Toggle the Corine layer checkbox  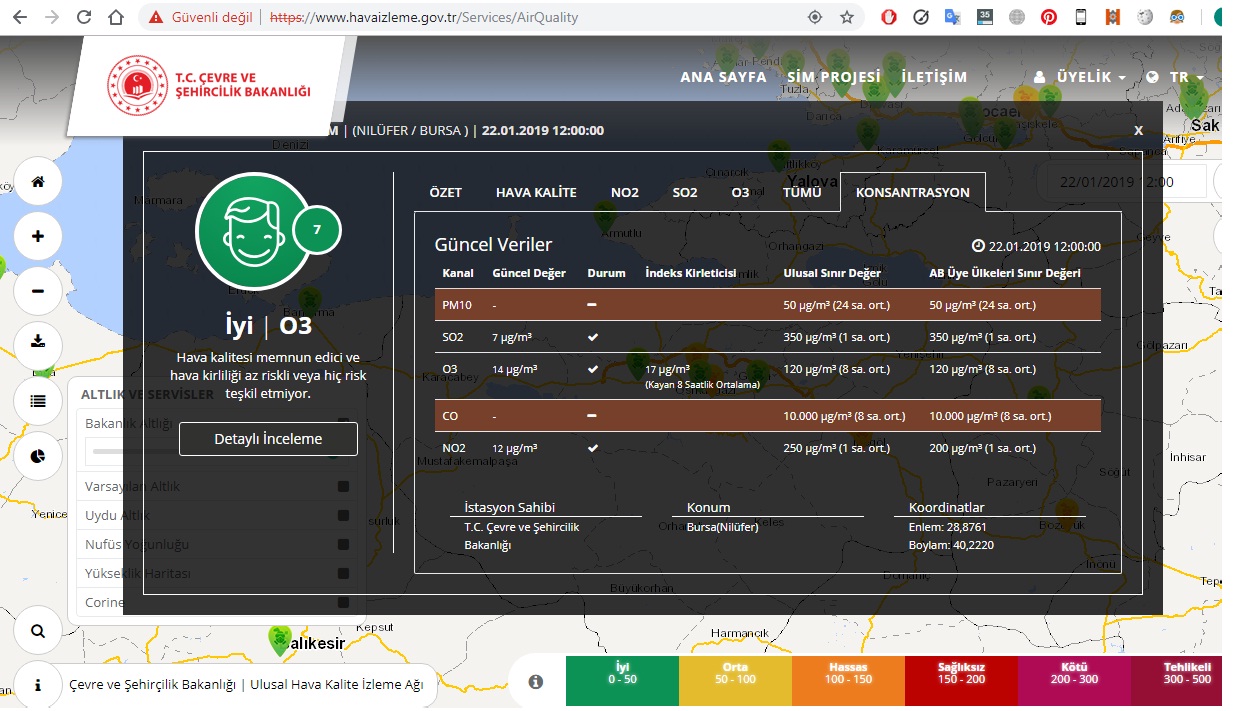pyautogui.click(x=343, y=603)
